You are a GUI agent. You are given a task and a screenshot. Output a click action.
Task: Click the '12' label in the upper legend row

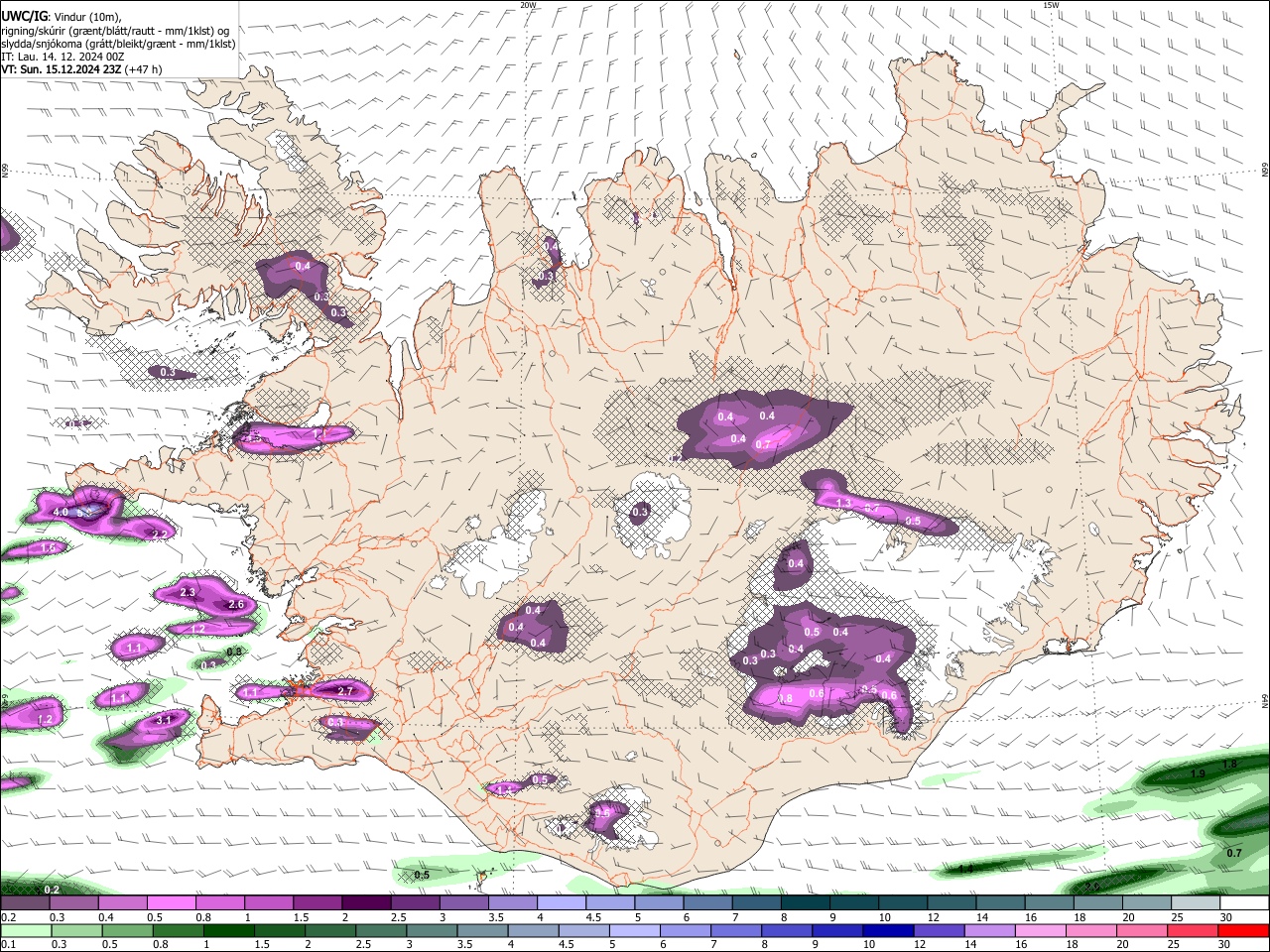click(x=933, y=917)
